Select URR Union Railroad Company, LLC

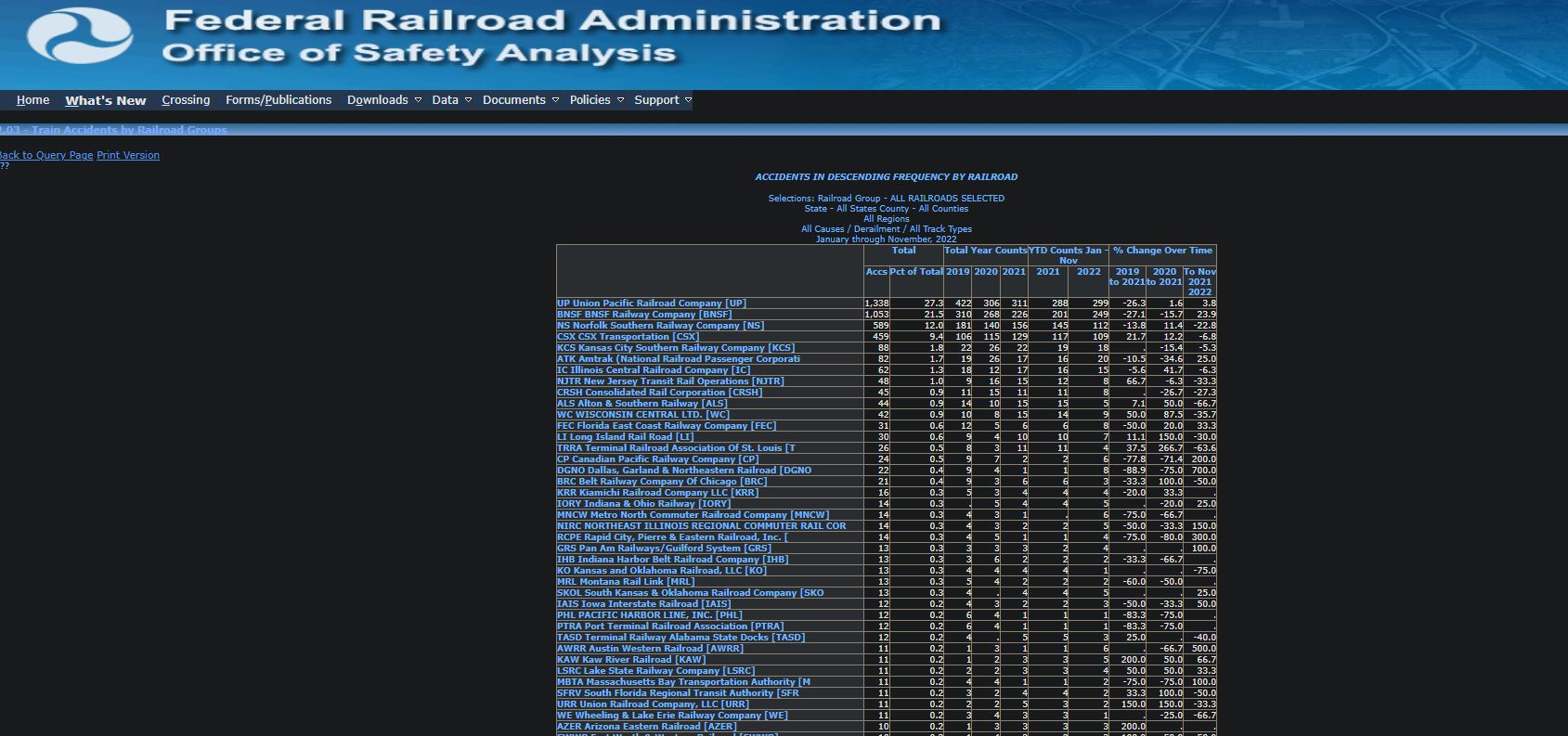(x=653, y=704)
